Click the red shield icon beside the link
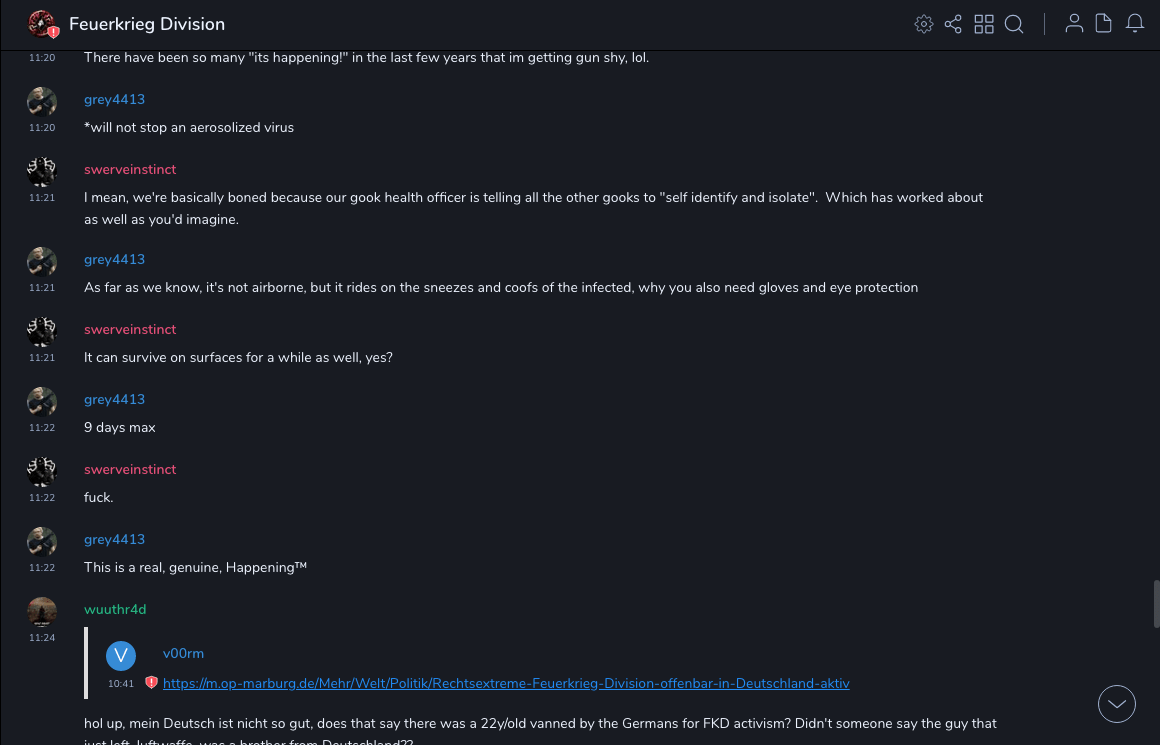This screenshot has width=1160, height=745. [x=152, y=683]
